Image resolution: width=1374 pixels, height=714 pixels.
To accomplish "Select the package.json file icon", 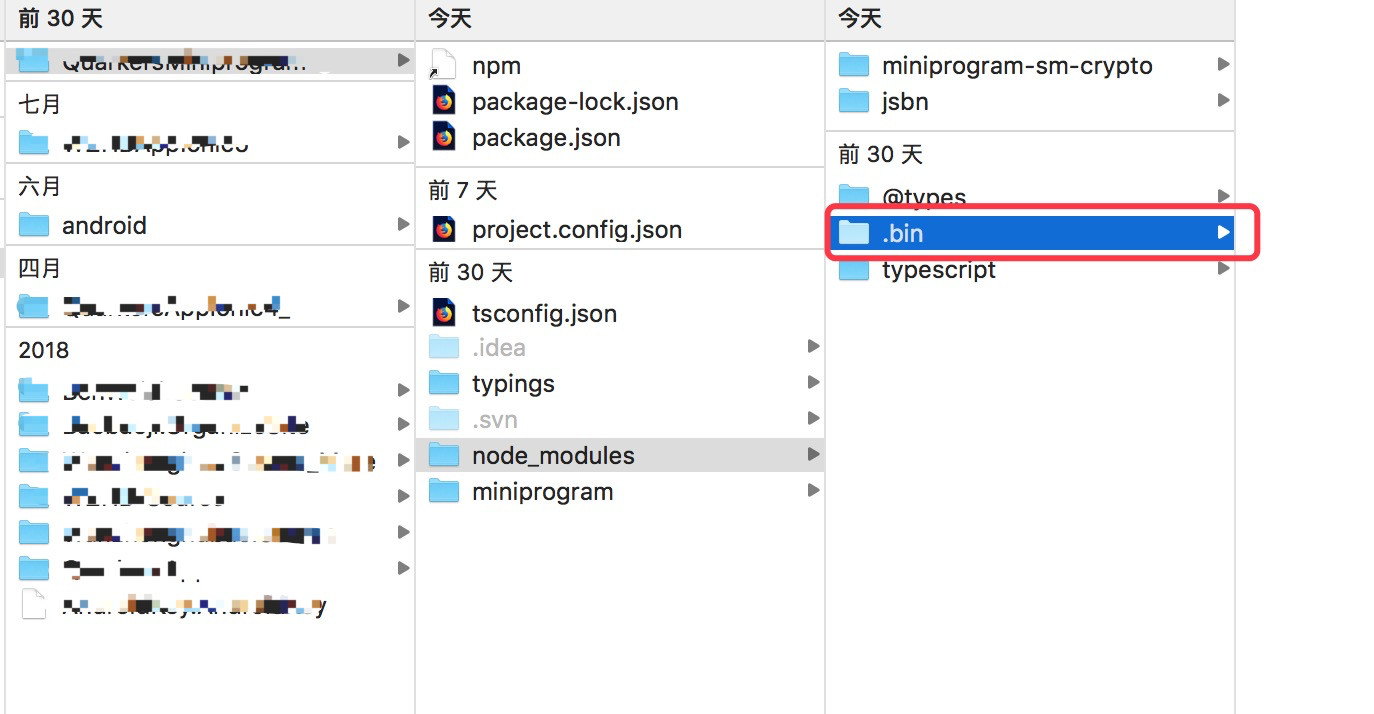I will click(x=444, y=137).
